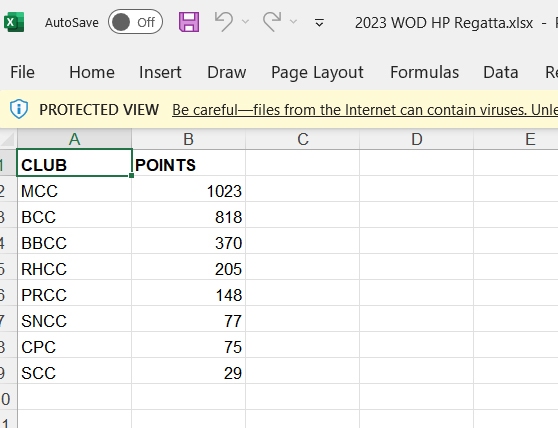Open the File menu

(x=22, y=72)
